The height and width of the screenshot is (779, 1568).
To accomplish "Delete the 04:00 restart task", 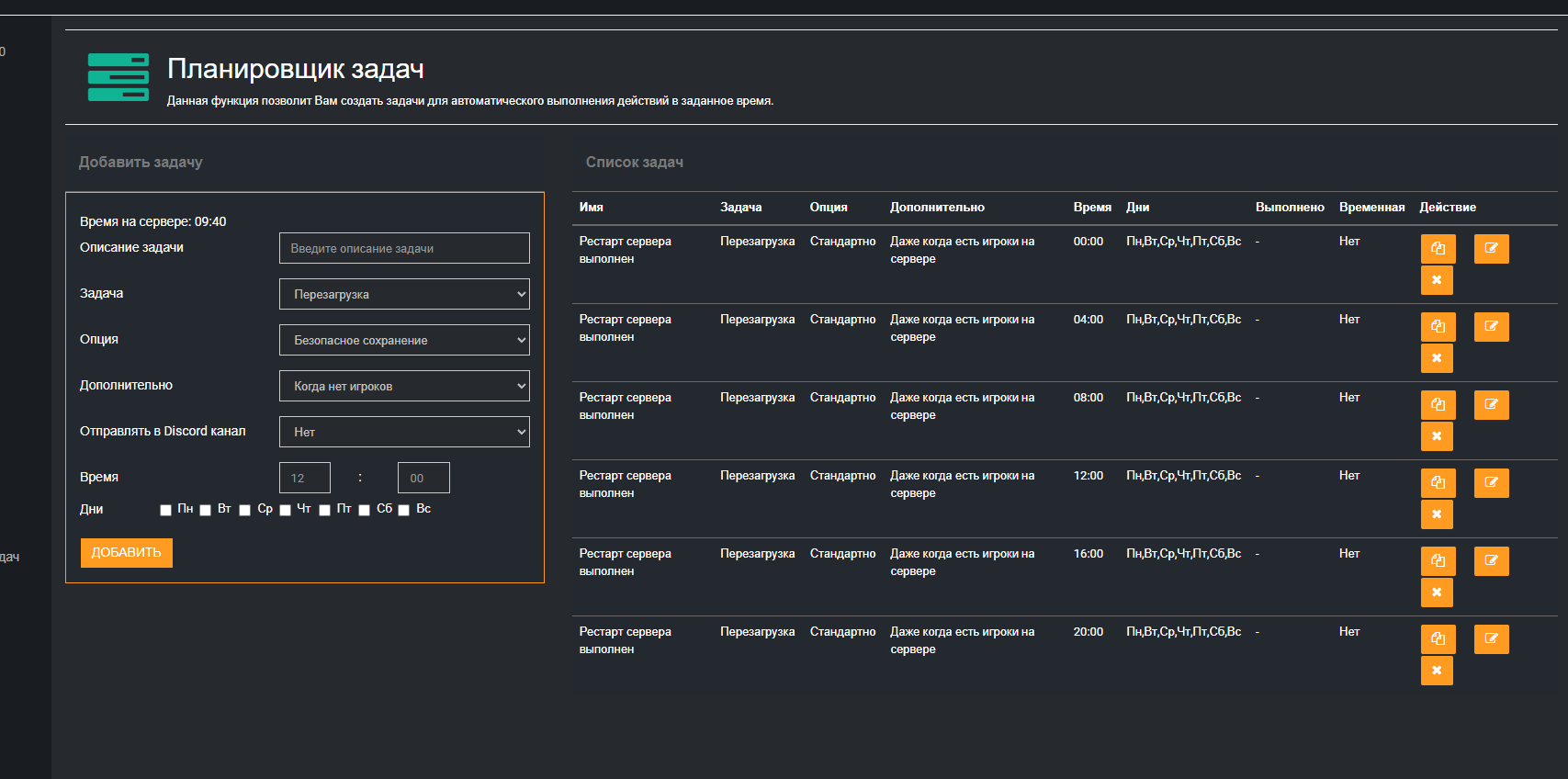I will pos(1437,358).
